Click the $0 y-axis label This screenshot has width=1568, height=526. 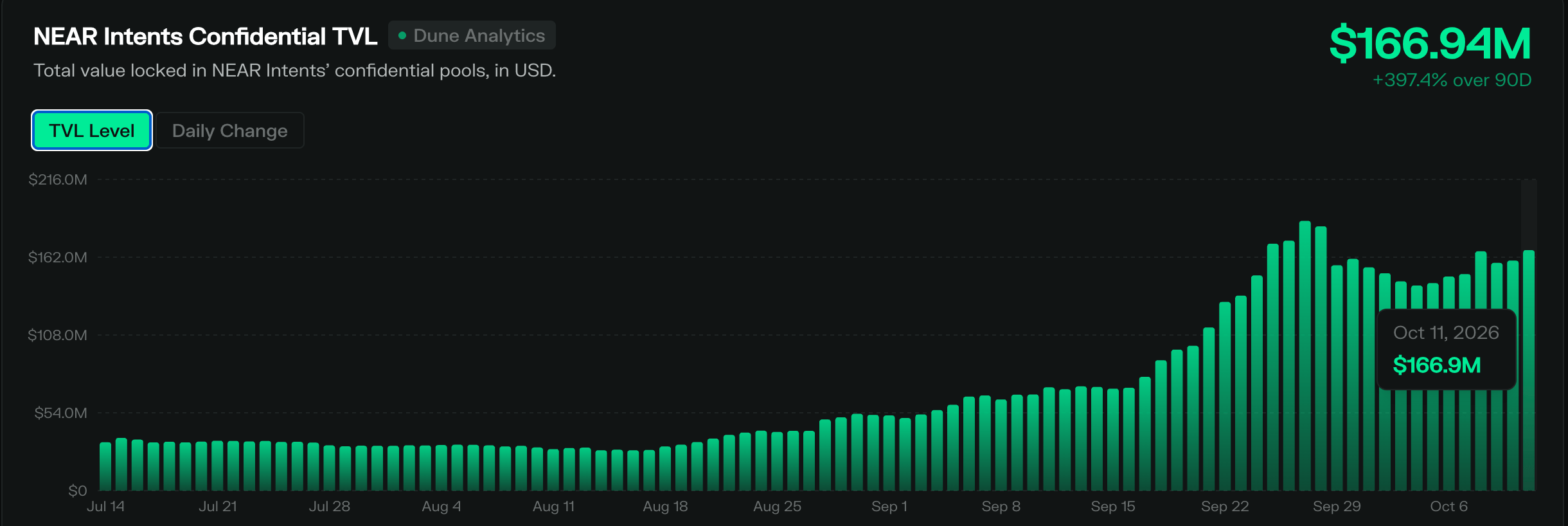click(78, 491)
